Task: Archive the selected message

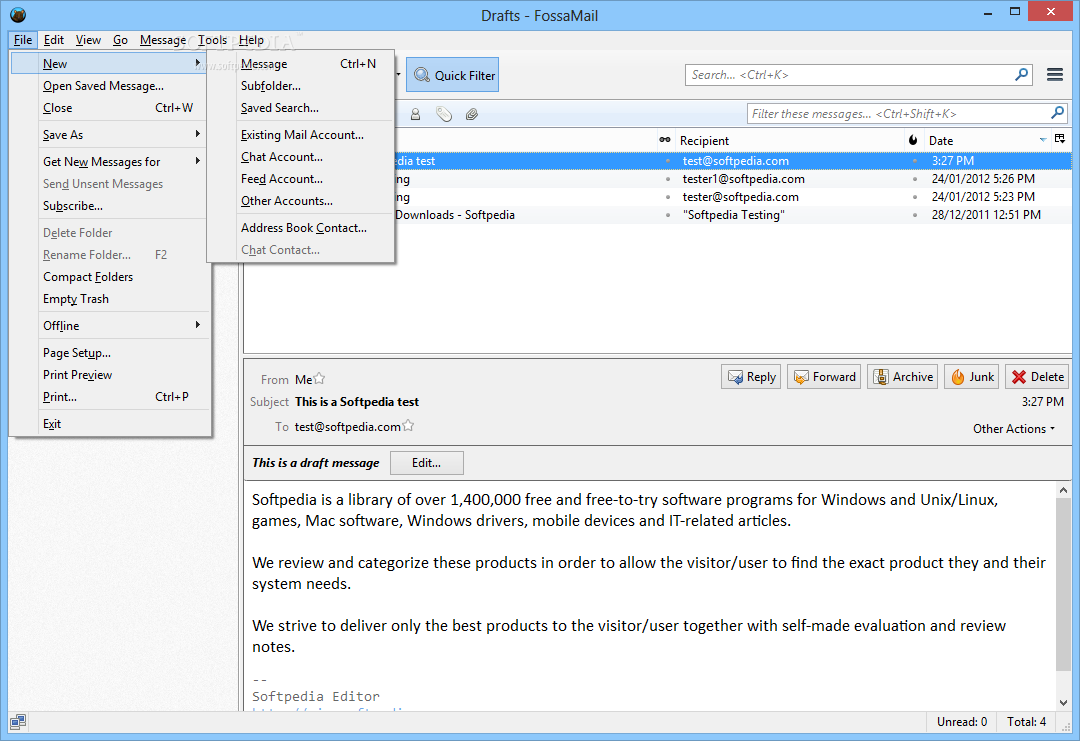Action: click(x=902, y=377)
